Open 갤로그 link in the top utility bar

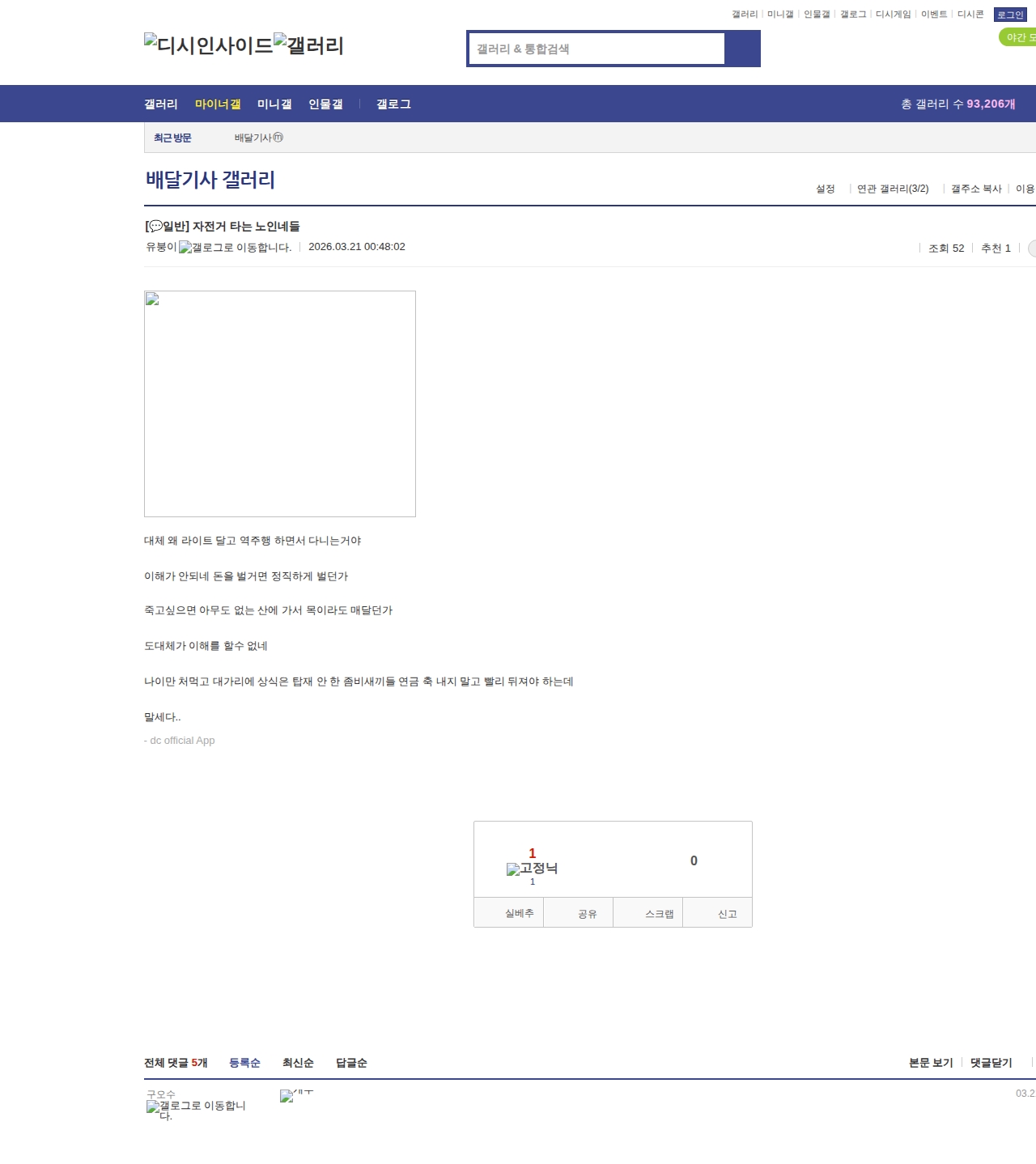point(853,15)
